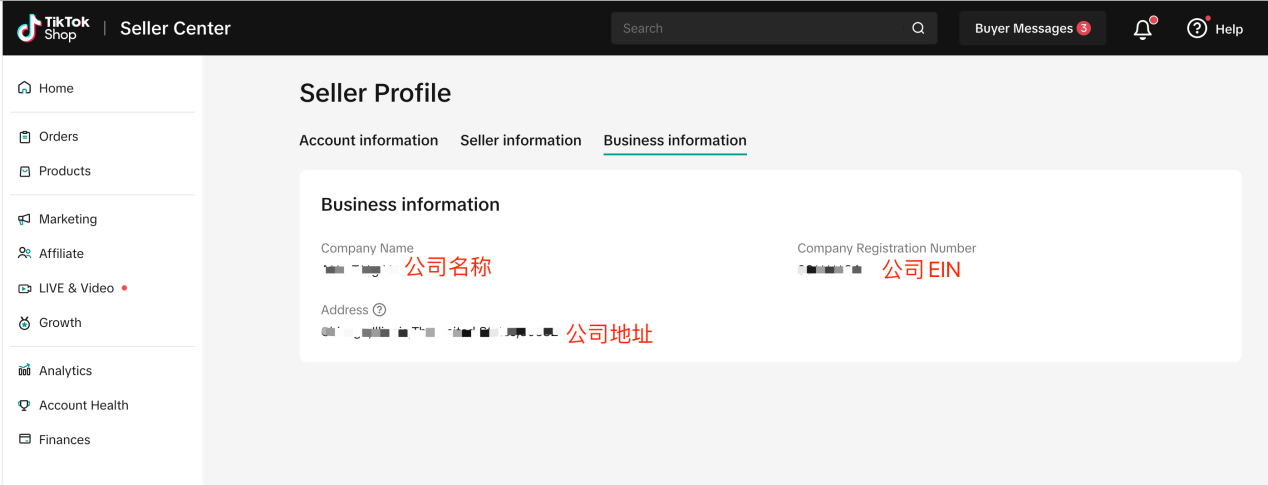Open the notifications bell icon
Image resolution: width=1268 pixels, height=485 pixels.
click(1143, 29)
